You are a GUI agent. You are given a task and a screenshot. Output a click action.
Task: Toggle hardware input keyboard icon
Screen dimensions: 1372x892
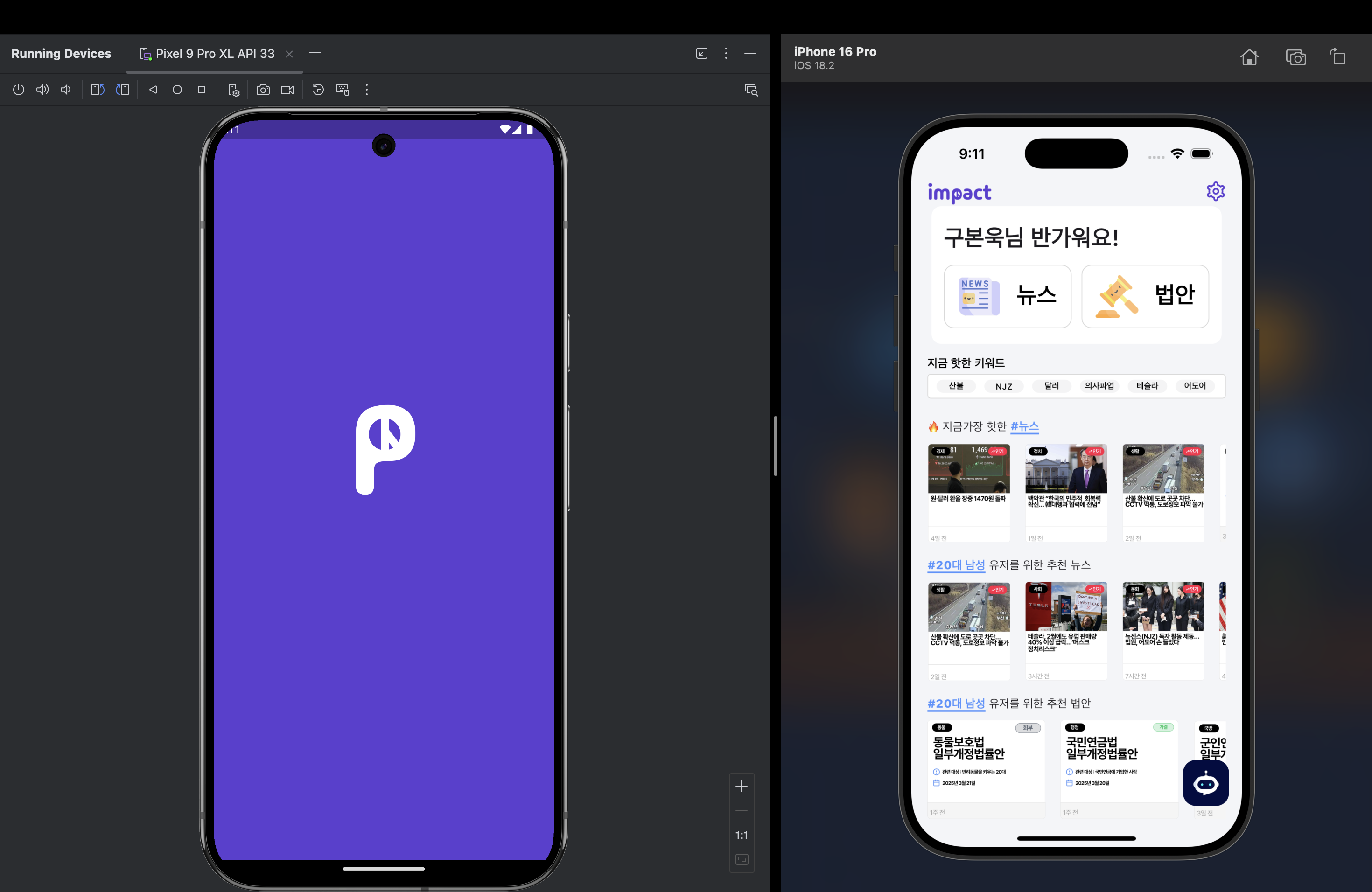coord(343,90)
